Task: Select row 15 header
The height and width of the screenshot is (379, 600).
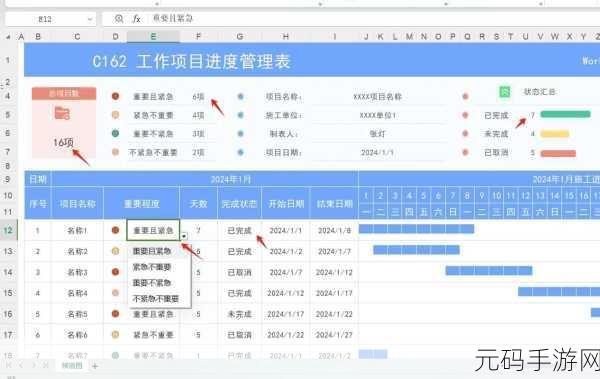Action: [8, 293]
